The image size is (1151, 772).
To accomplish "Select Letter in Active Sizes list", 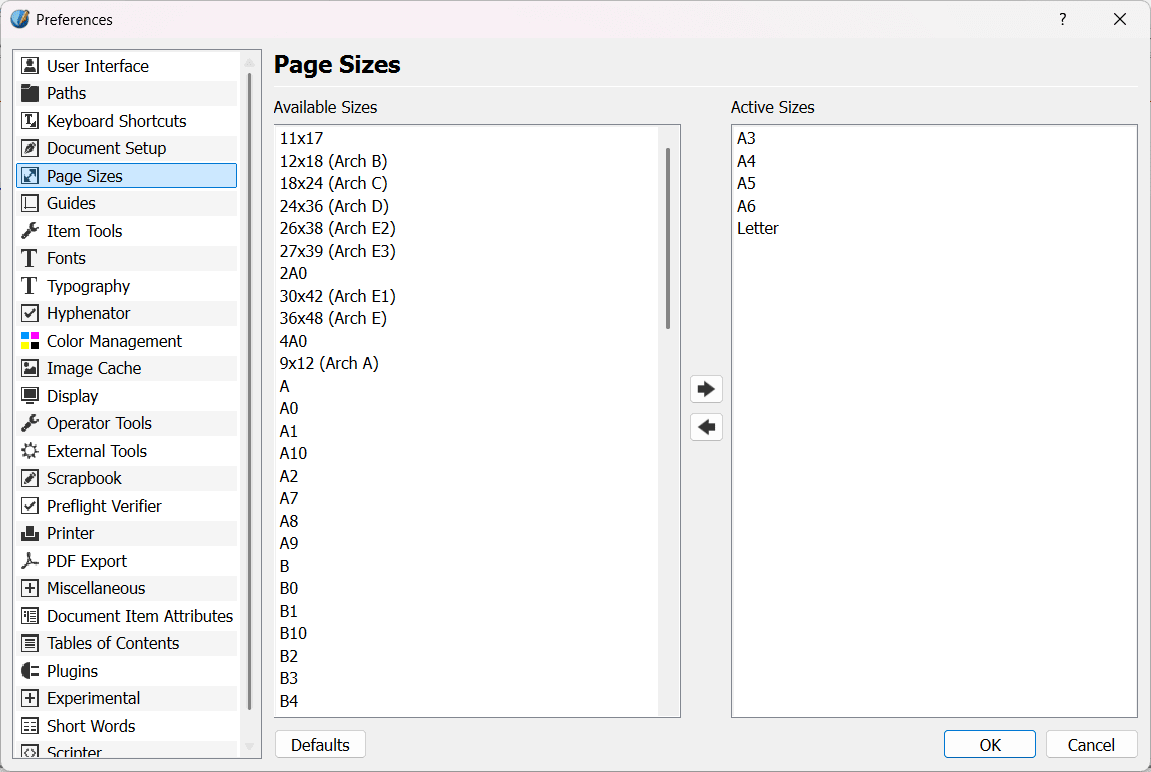I will pos(758,228).
